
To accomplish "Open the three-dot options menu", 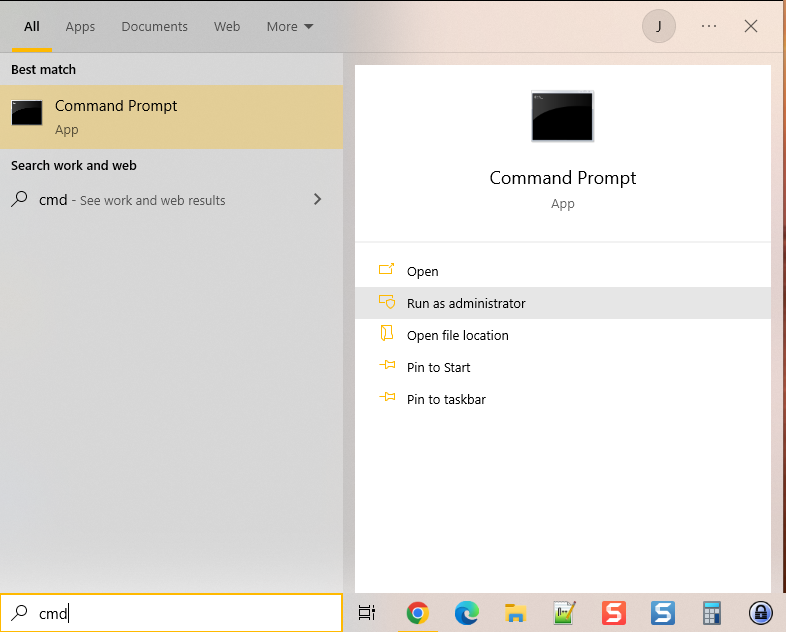I will click(x=709, y=26).
